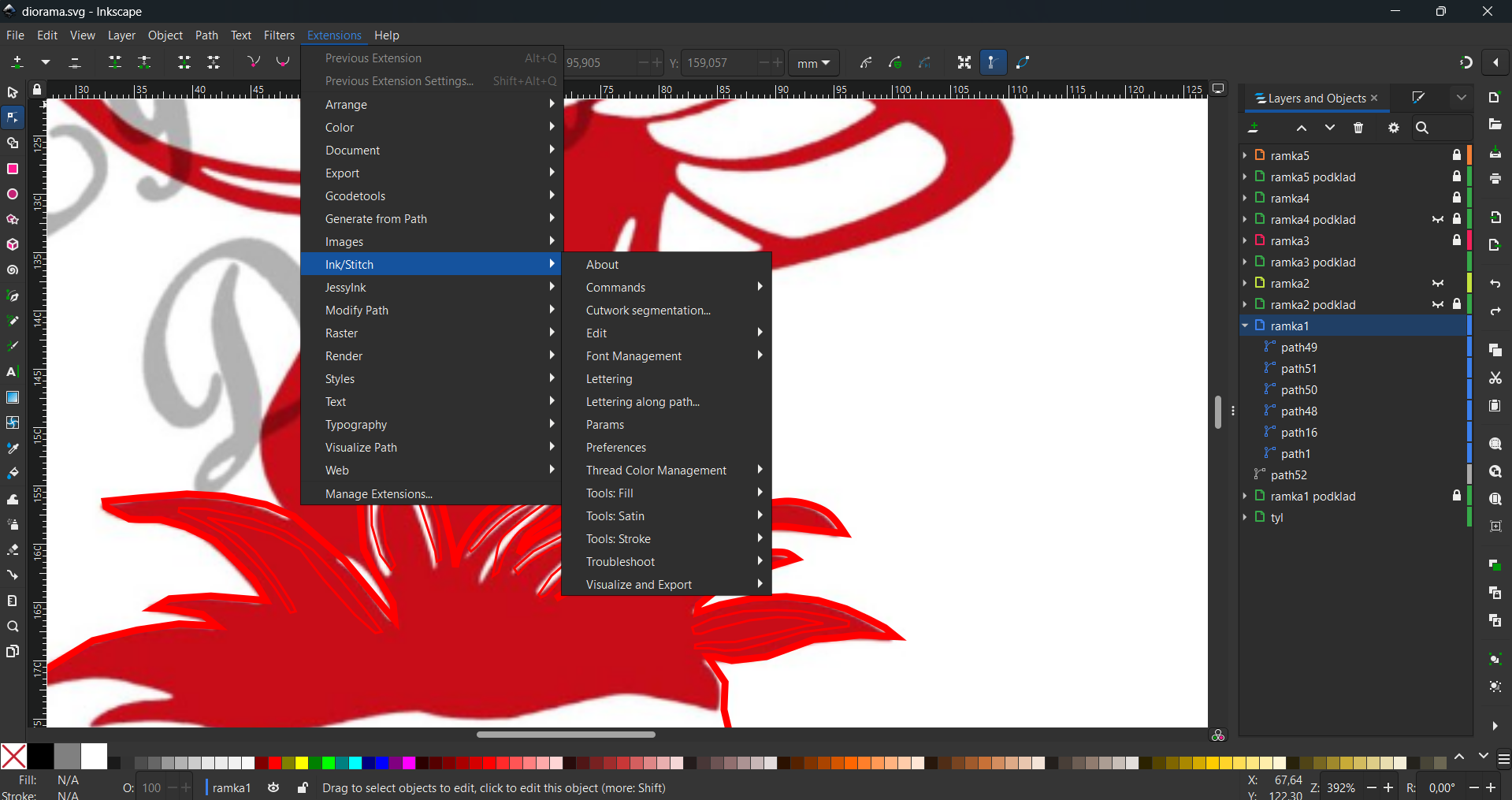
Task: Open Layers panel chevron dropdown
Action: (x=1462, y=98)
